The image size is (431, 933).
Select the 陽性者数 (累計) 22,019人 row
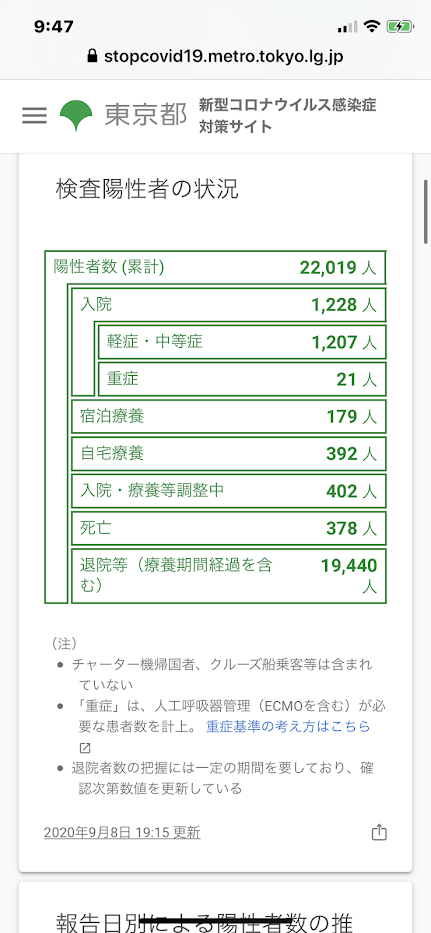coord(216,268)
